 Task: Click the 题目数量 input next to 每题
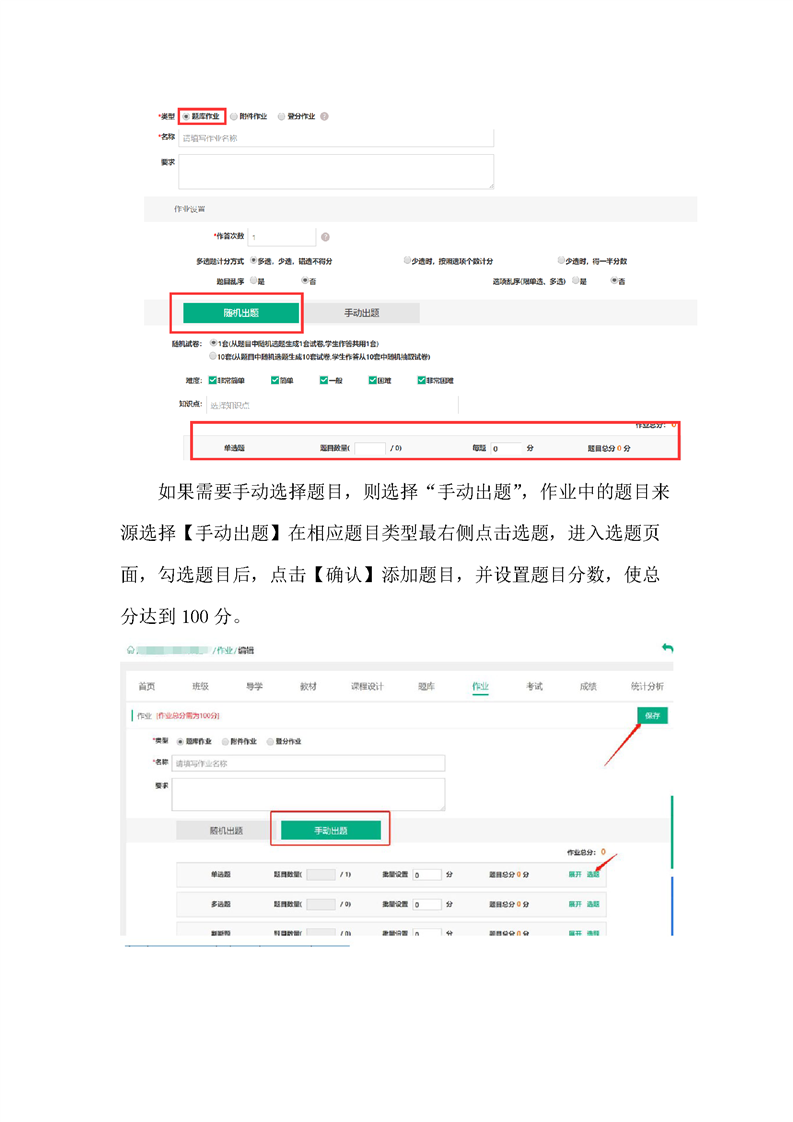tap(370, 448)
